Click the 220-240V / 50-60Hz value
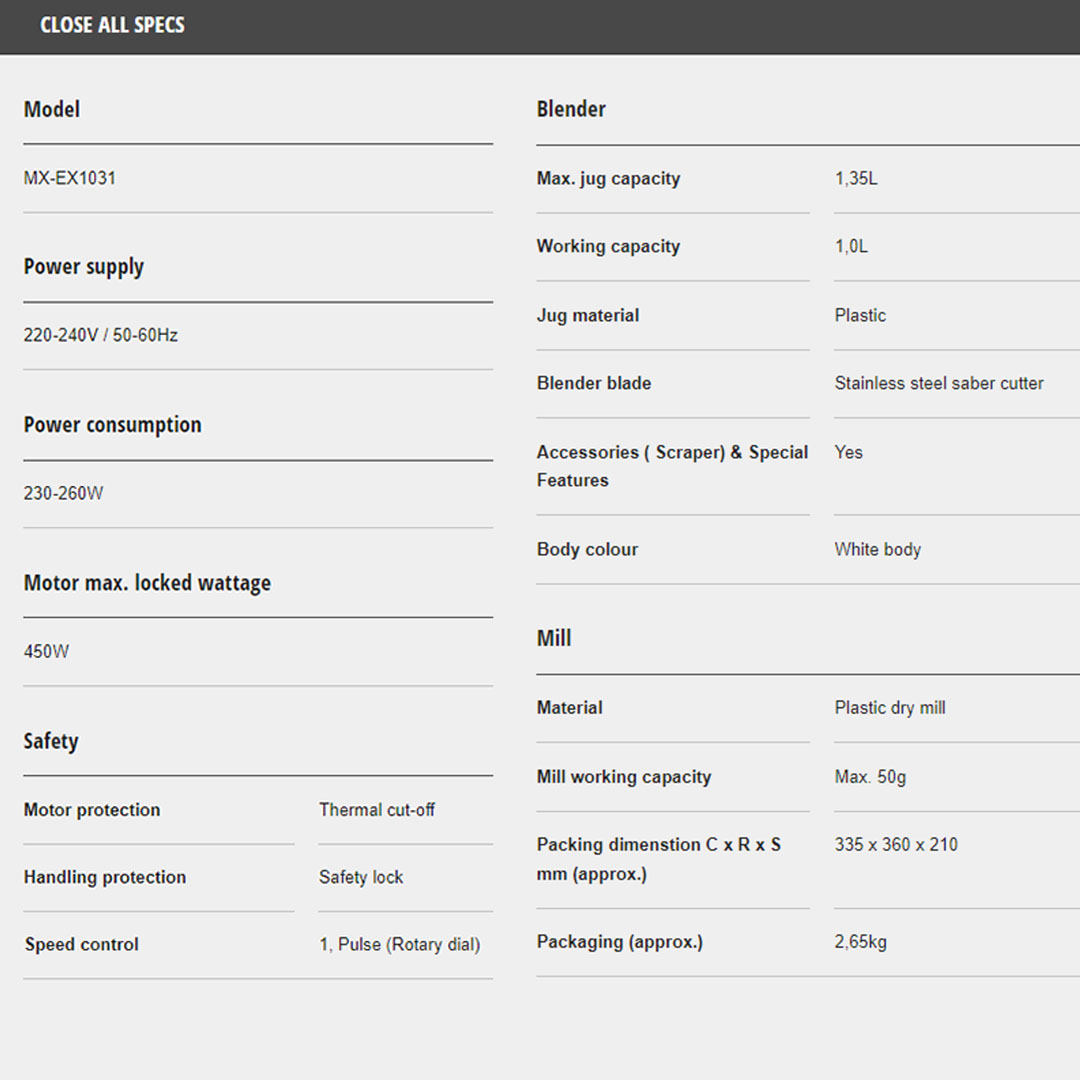 point(101,335)
